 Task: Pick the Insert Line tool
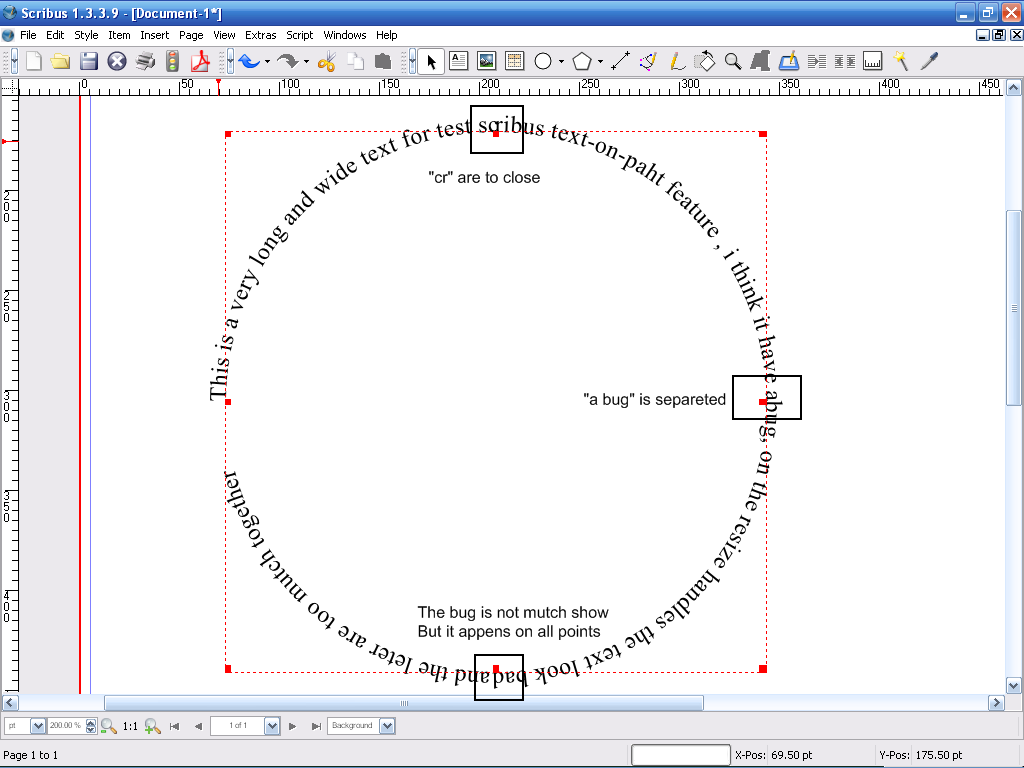tap(620, 61)
